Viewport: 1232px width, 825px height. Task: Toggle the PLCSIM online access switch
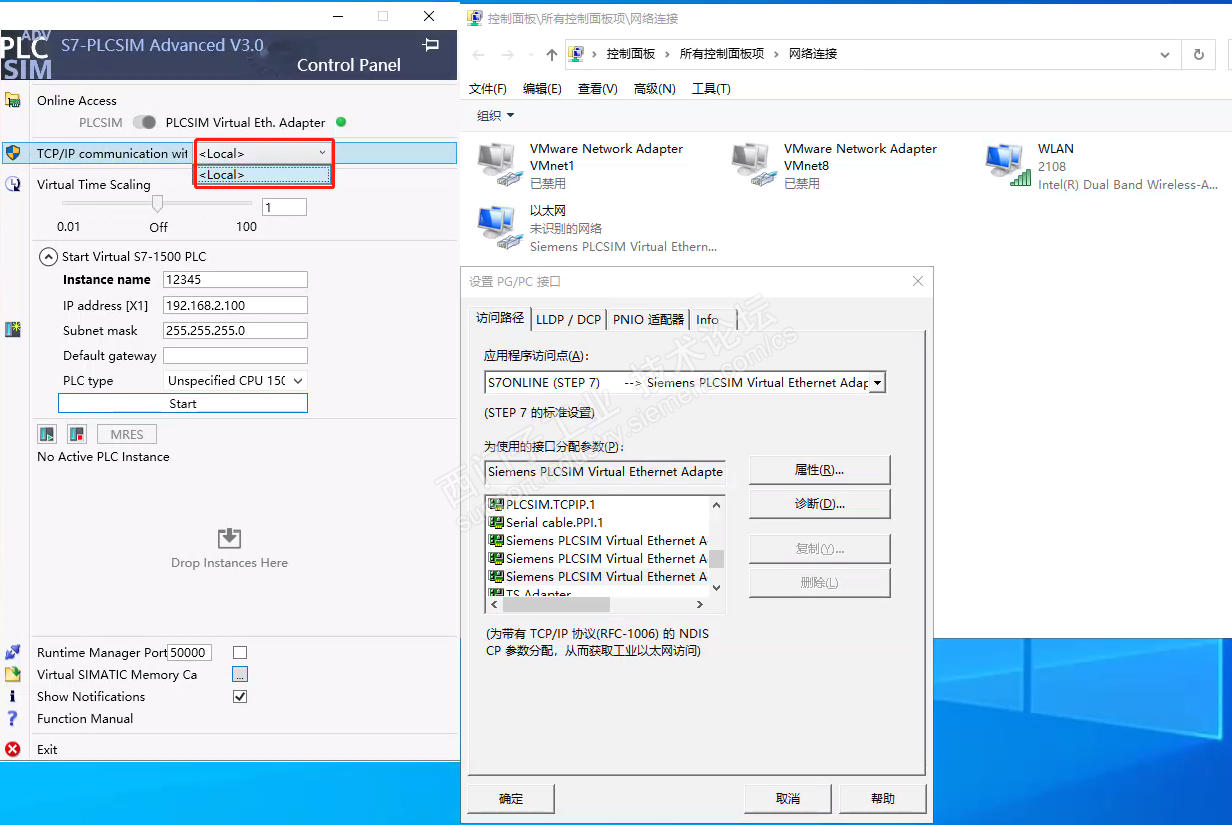point(145,122)
